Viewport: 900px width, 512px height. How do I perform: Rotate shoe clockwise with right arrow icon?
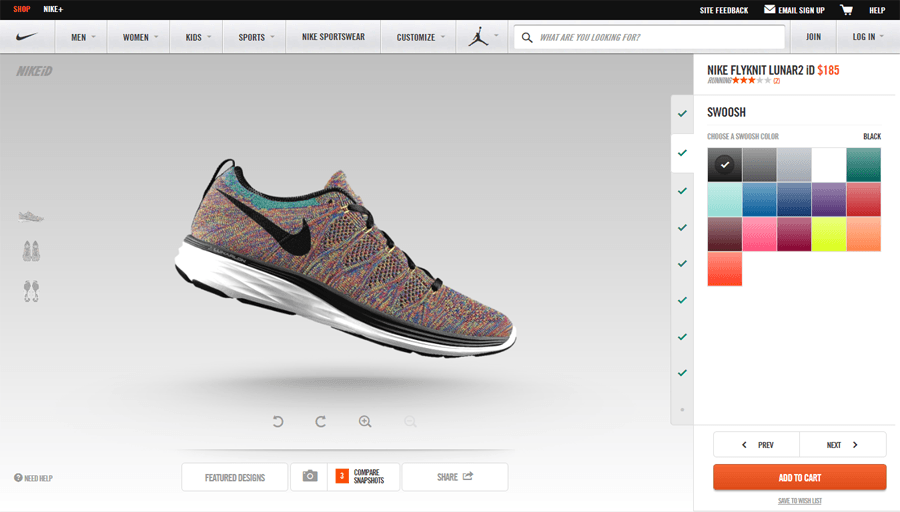(320, 422)
